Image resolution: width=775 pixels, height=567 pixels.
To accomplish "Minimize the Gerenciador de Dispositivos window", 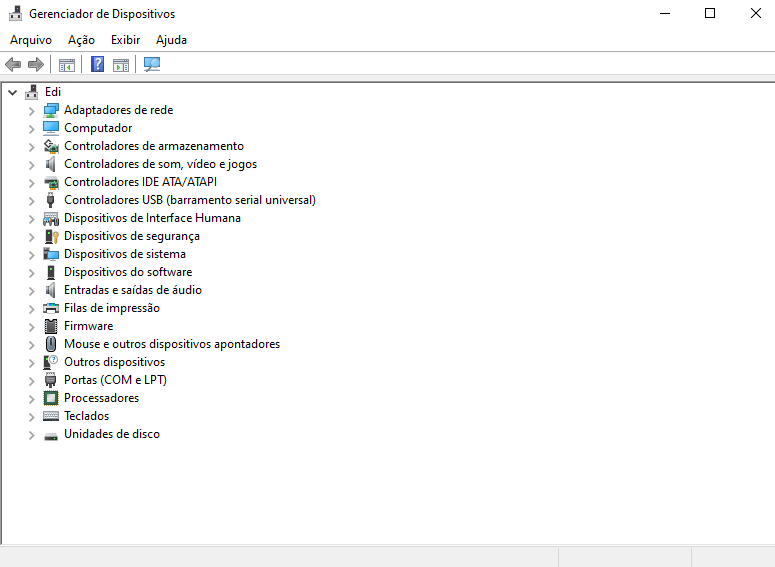I will (x=665, y=13).
